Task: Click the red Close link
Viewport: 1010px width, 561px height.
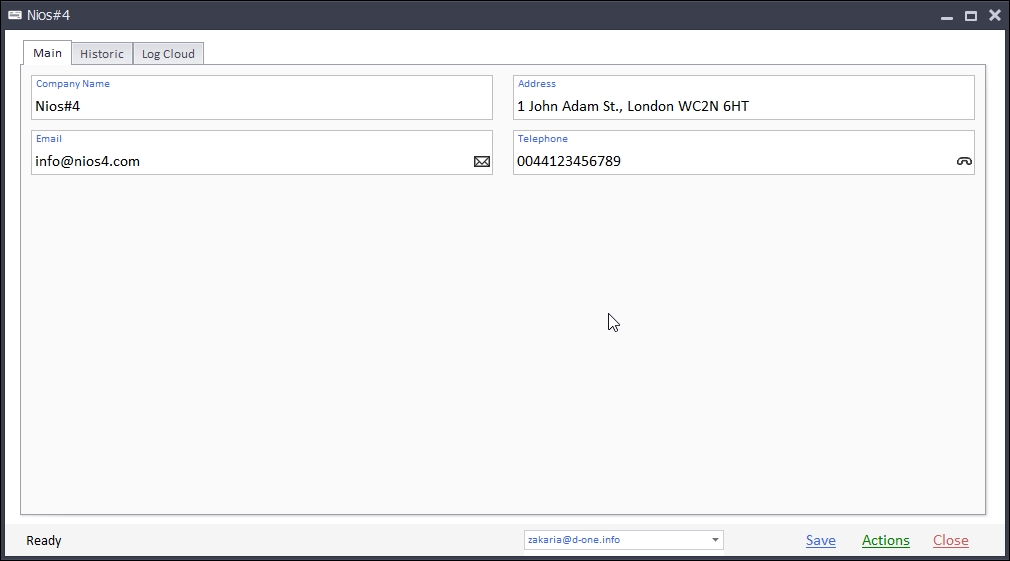Action: click(x=950, y=540)
